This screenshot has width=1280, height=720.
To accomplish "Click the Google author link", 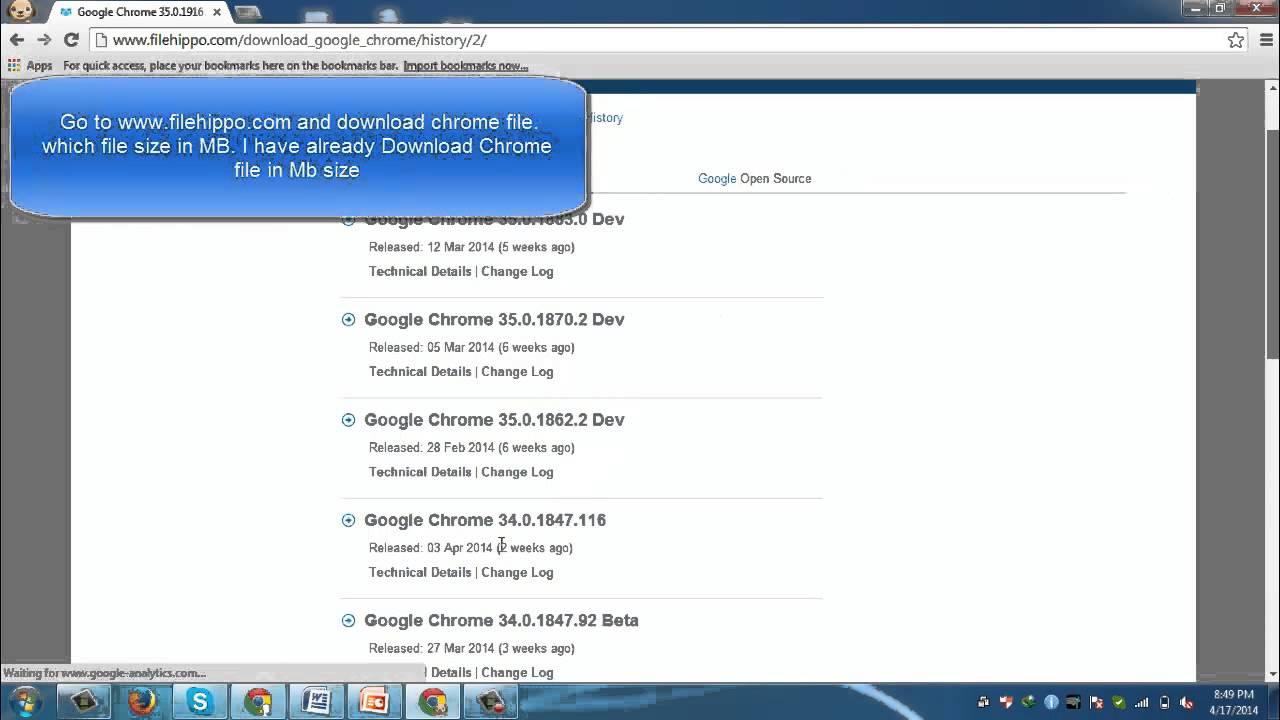I will pos(717,178).
